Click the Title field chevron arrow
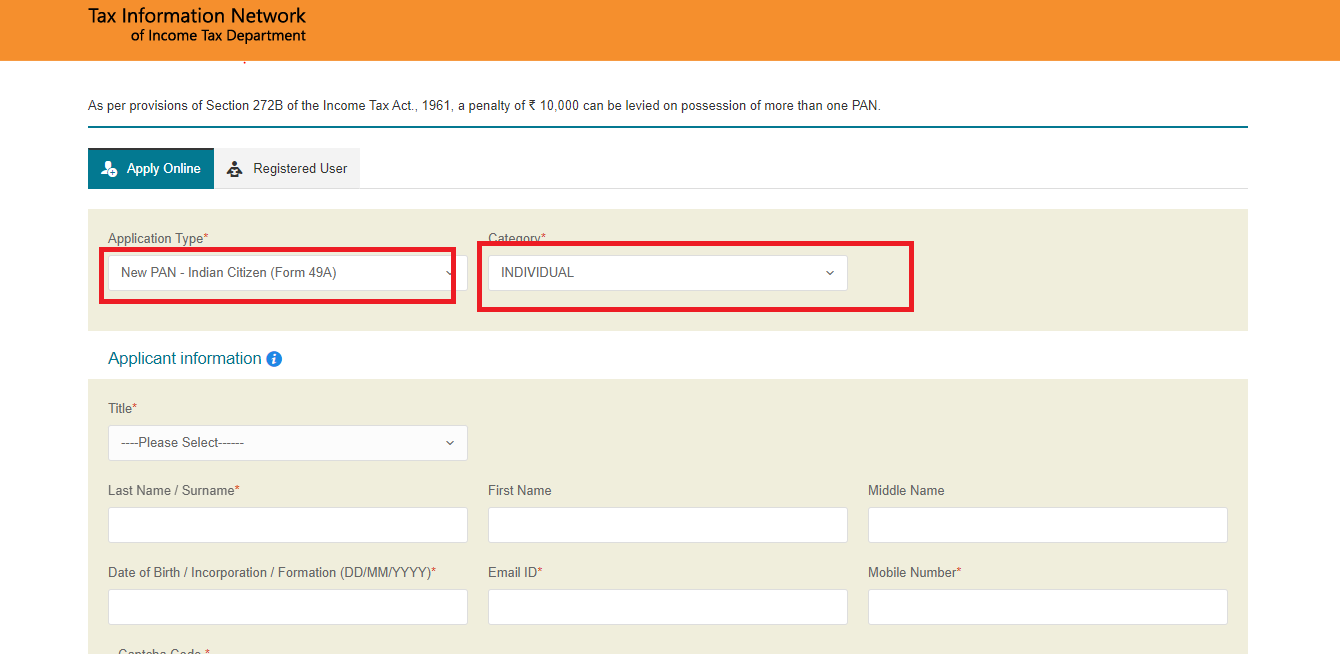Viewport: 1340px width, 654px height. point(448,443)
